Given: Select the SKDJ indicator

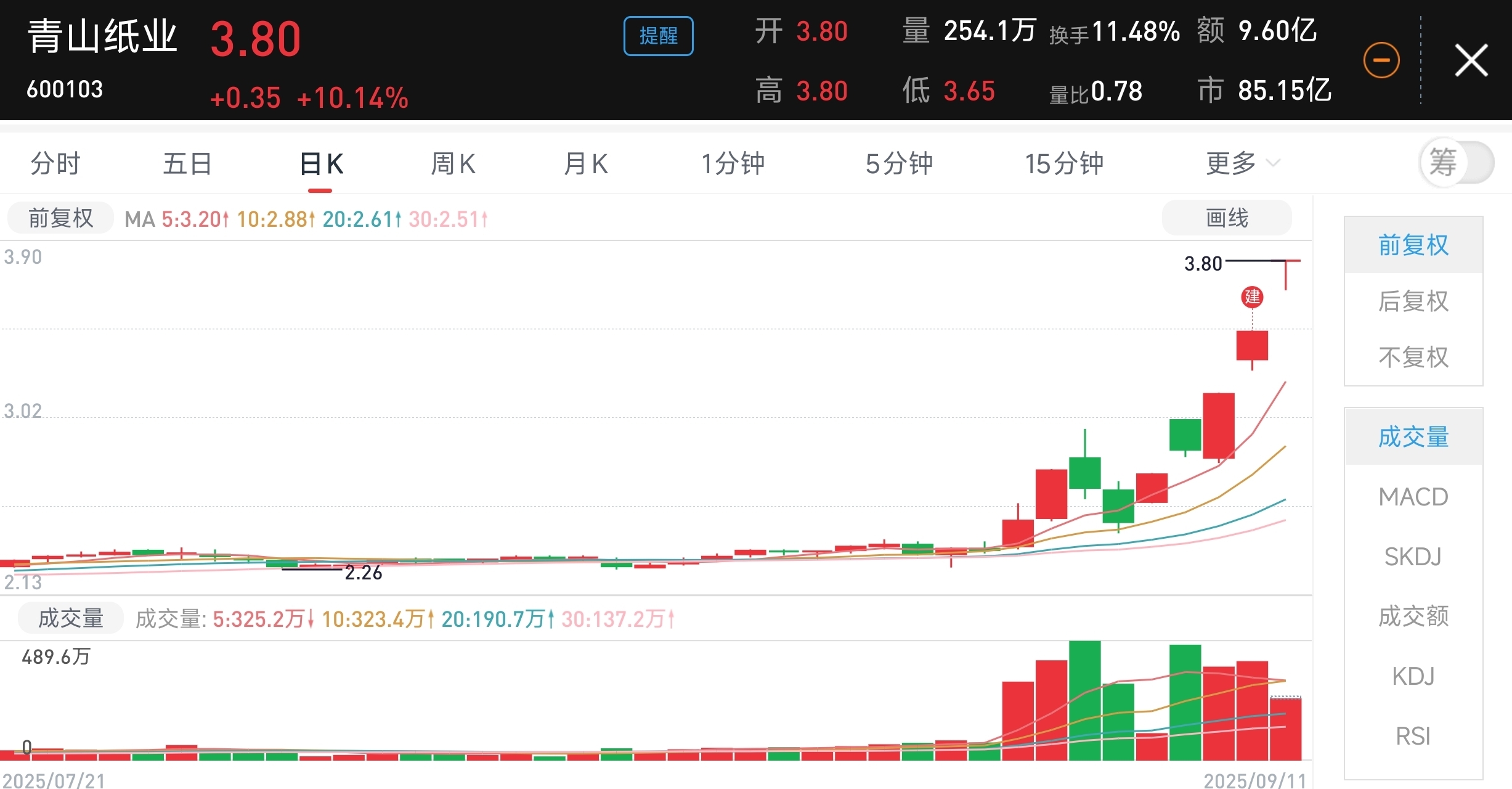Looking at the screenshot, I should tap(1413, 556).
